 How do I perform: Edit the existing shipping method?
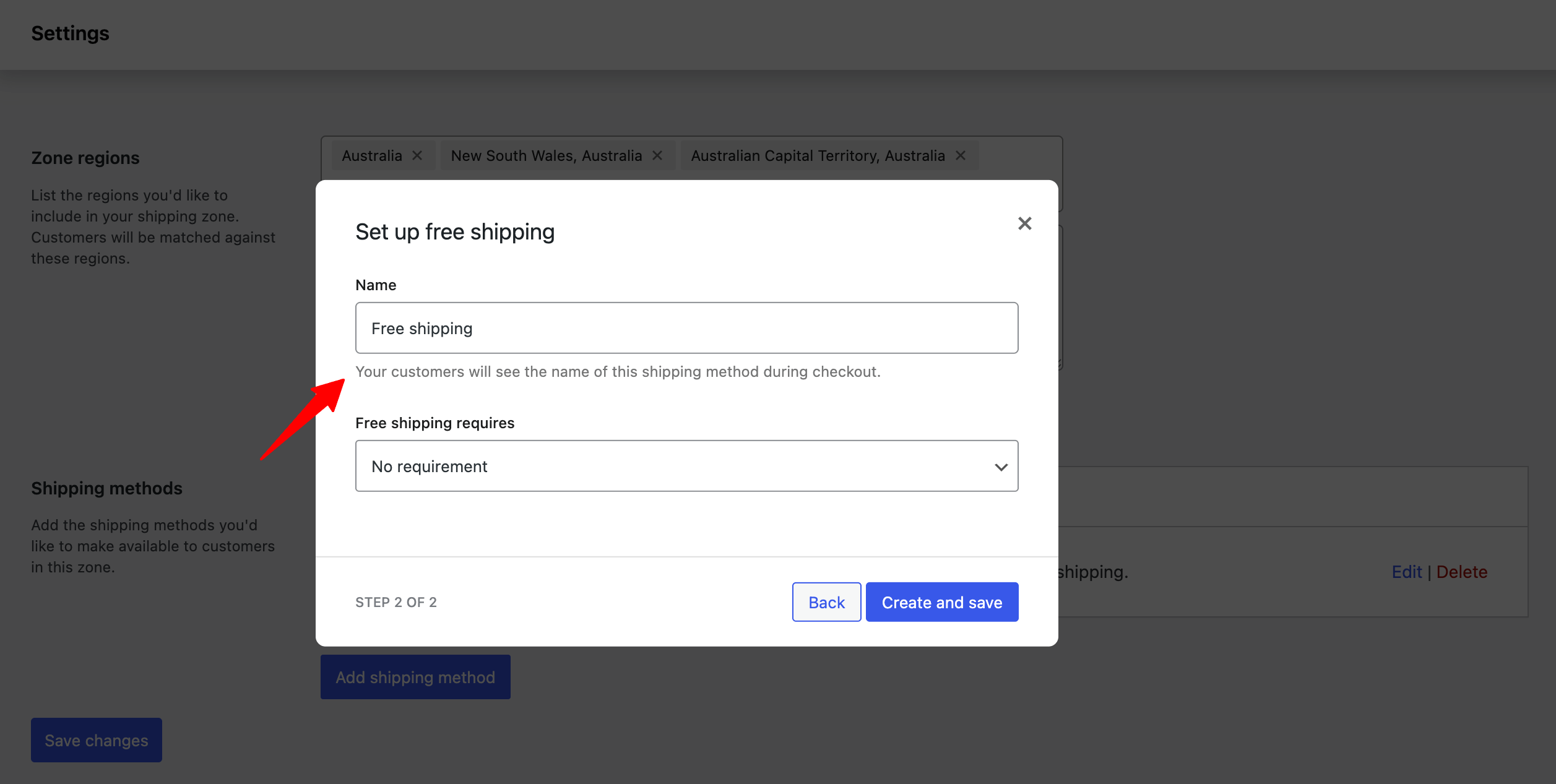(1407, 572)
